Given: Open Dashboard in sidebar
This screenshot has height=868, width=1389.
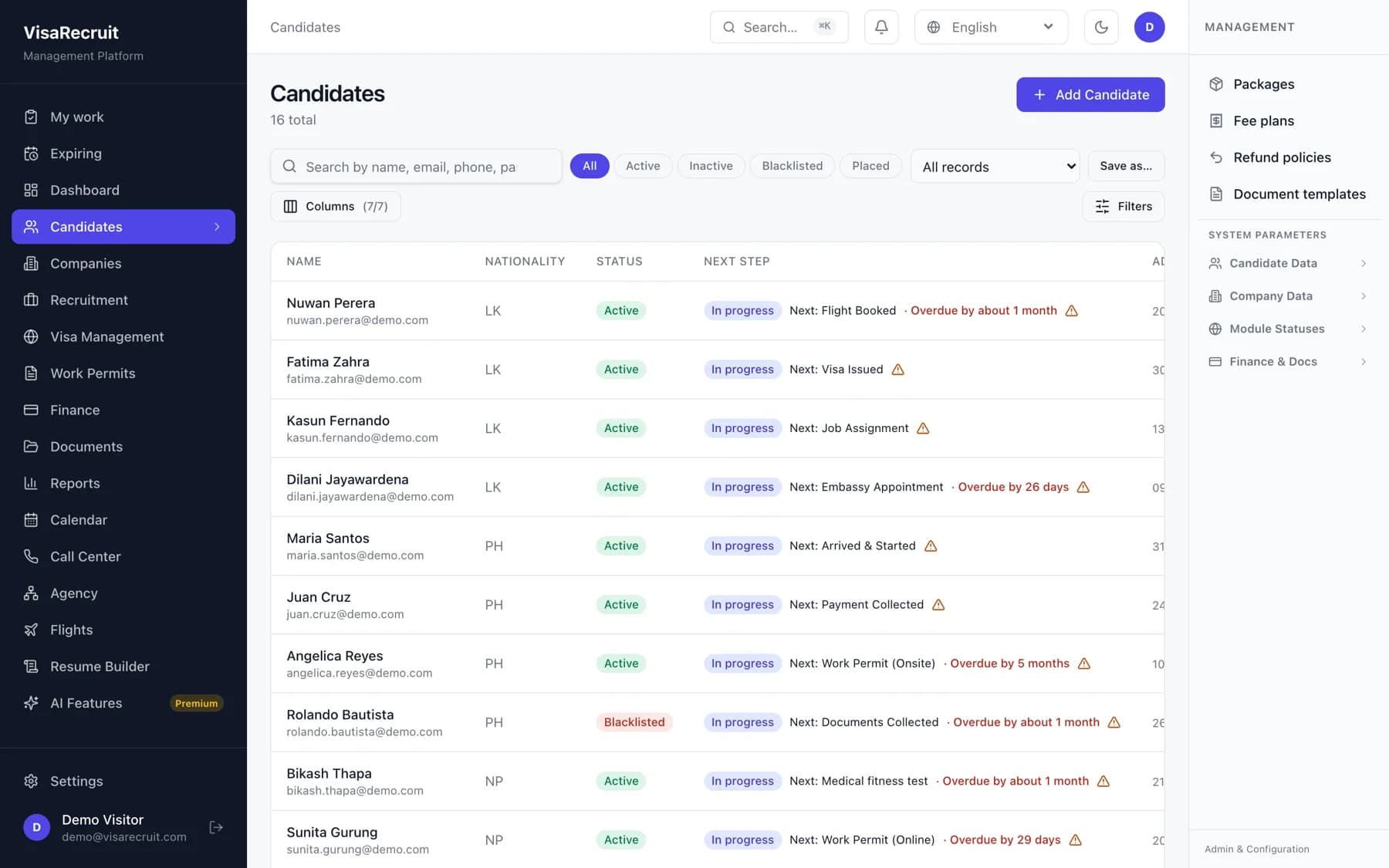Looking at the screenshot, I should tap(123, 190).
